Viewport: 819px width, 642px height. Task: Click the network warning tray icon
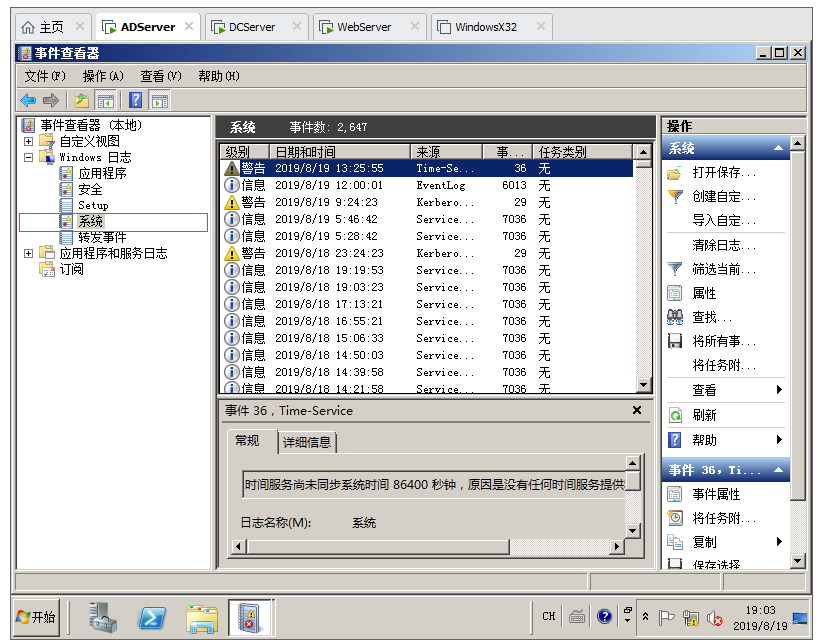(691, 618)
